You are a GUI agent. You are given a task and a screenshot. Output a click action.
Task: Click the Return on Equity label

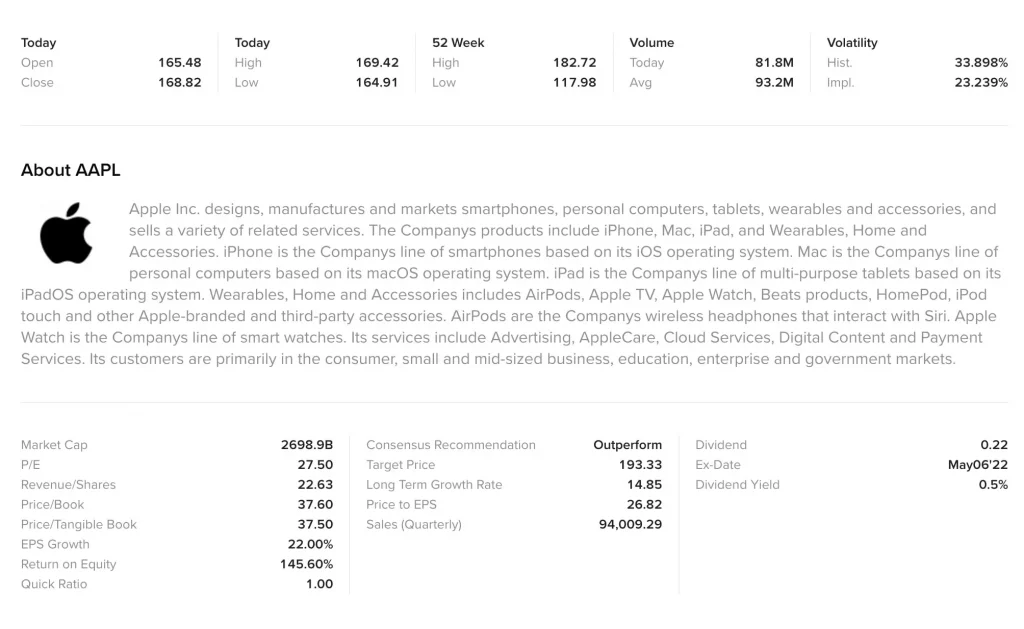68,564
